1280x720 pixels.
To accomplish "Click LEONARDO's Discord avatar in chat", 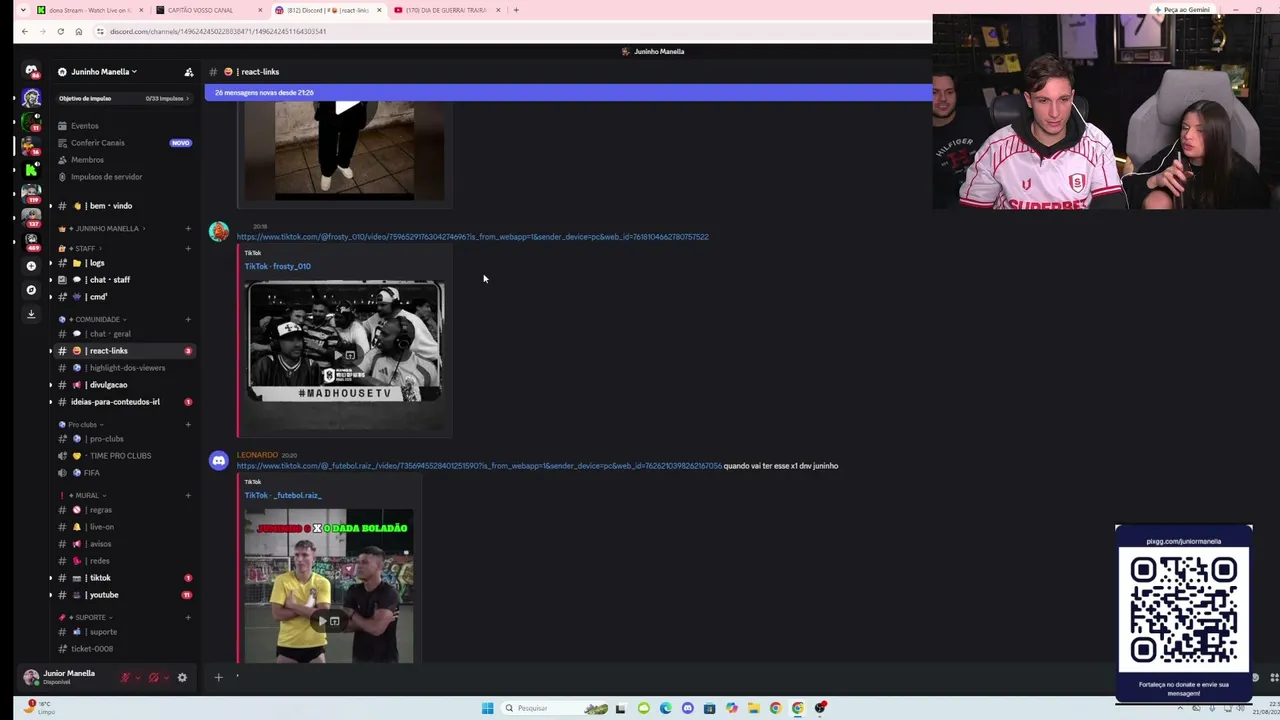I will (218, 460).
